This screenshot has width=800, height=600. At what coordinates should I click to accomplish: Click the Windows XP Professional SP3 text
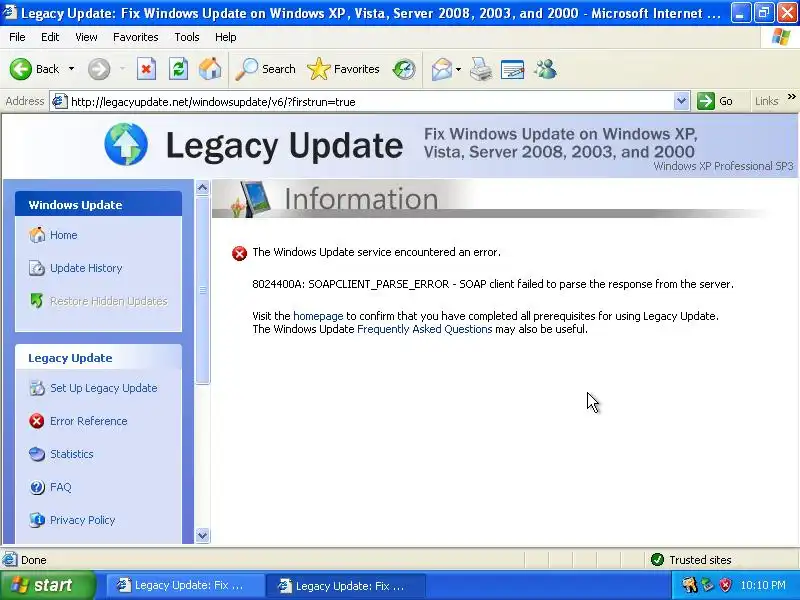(x=723, y=166)
